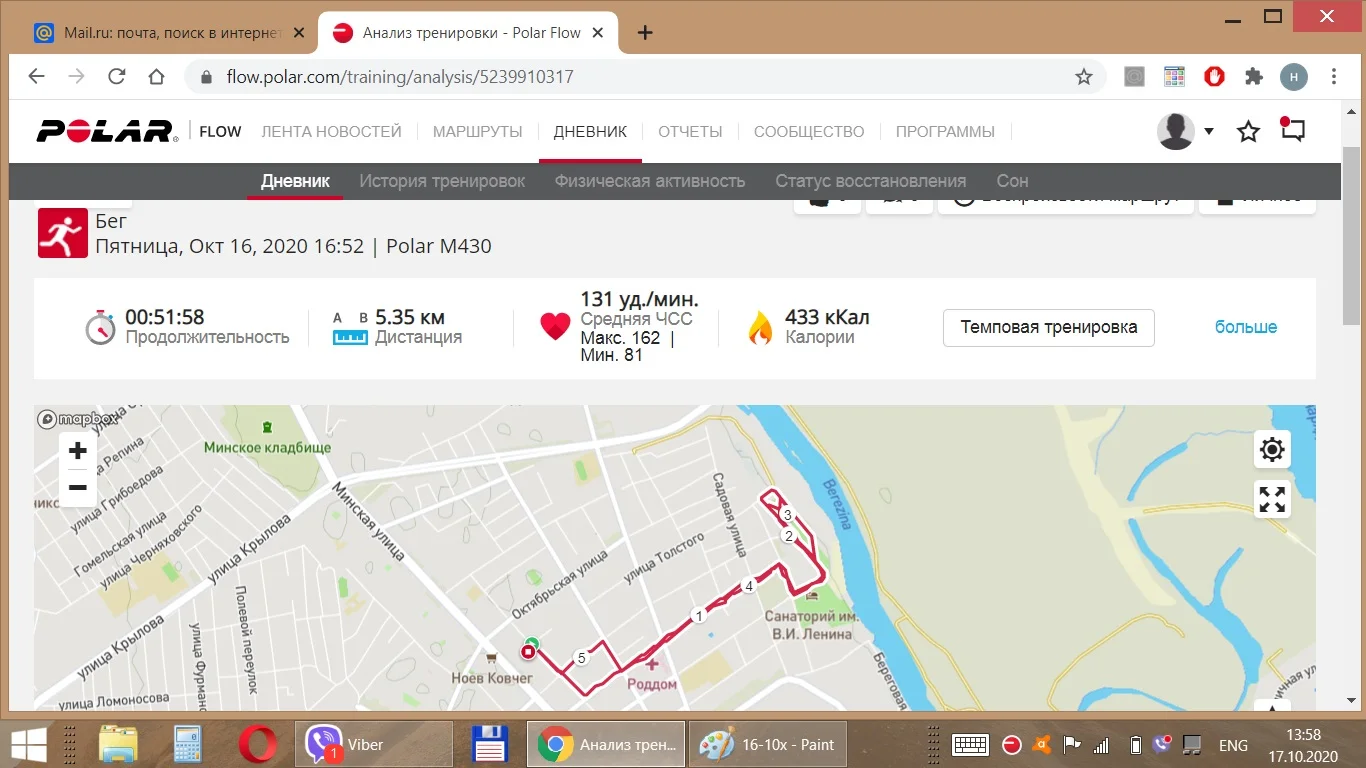Click lap marker 3 on route
The image size is (1366, 768).
[x=787, y=515]
